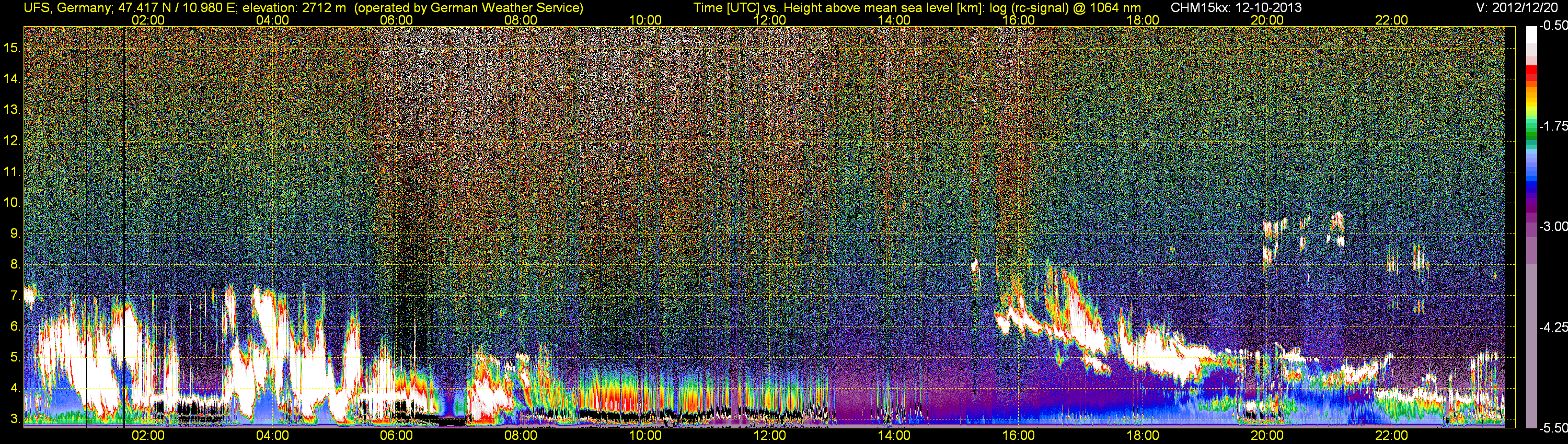Click the V: 2012/12/20 version label
Viewport: 1568px width, 444px height.
tap(1519, 8)
